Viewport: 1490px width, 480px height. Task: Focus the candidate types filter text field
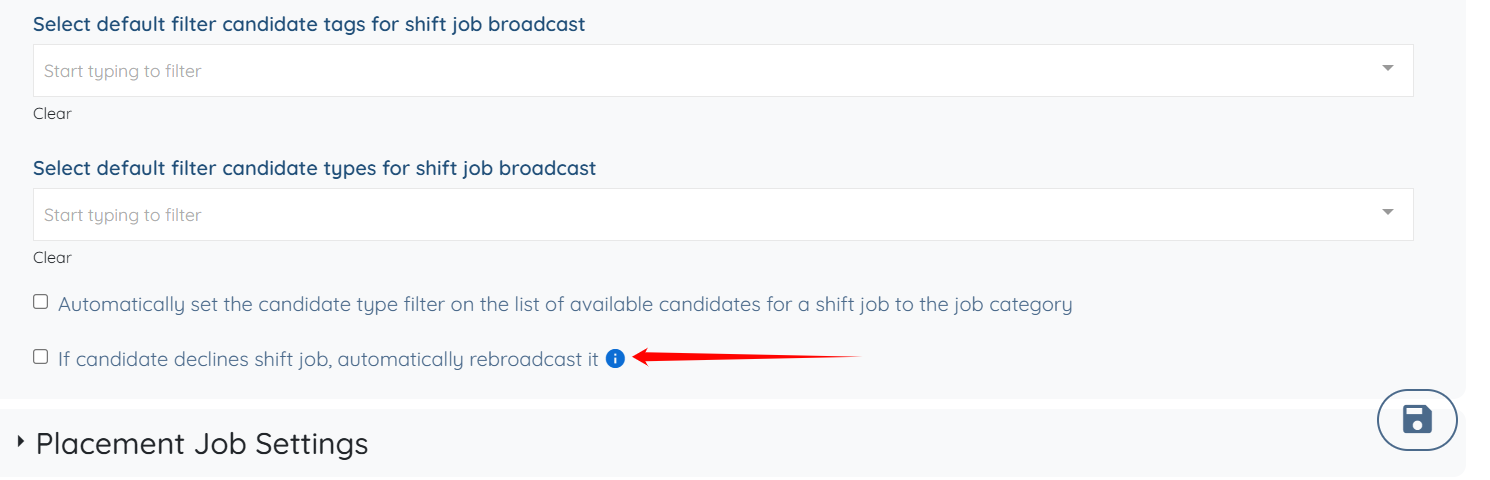pyautogui.click(x=700, y=215)
